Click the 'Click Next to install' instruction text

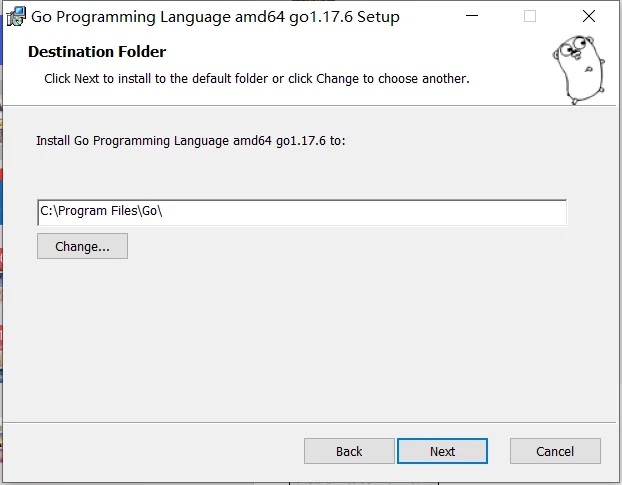[257, 79]
